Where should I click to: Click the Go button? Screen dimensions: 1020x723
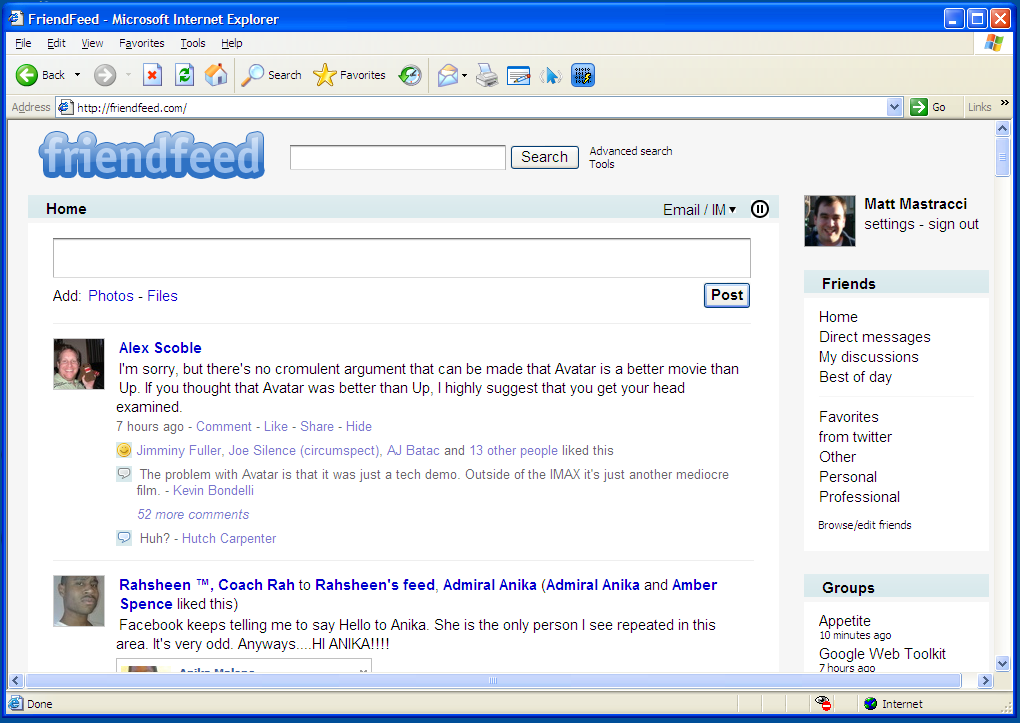[x=928, y=107]
